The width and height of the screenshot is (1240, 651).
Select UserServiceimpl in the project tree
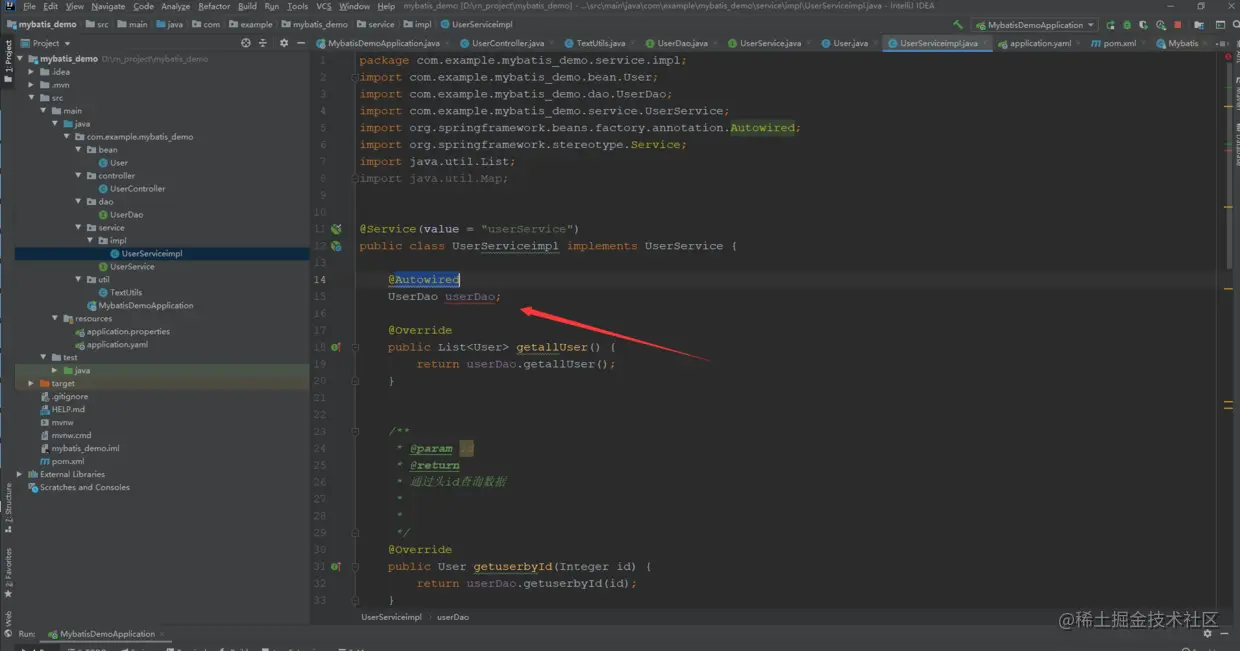(x=152, y=254)
